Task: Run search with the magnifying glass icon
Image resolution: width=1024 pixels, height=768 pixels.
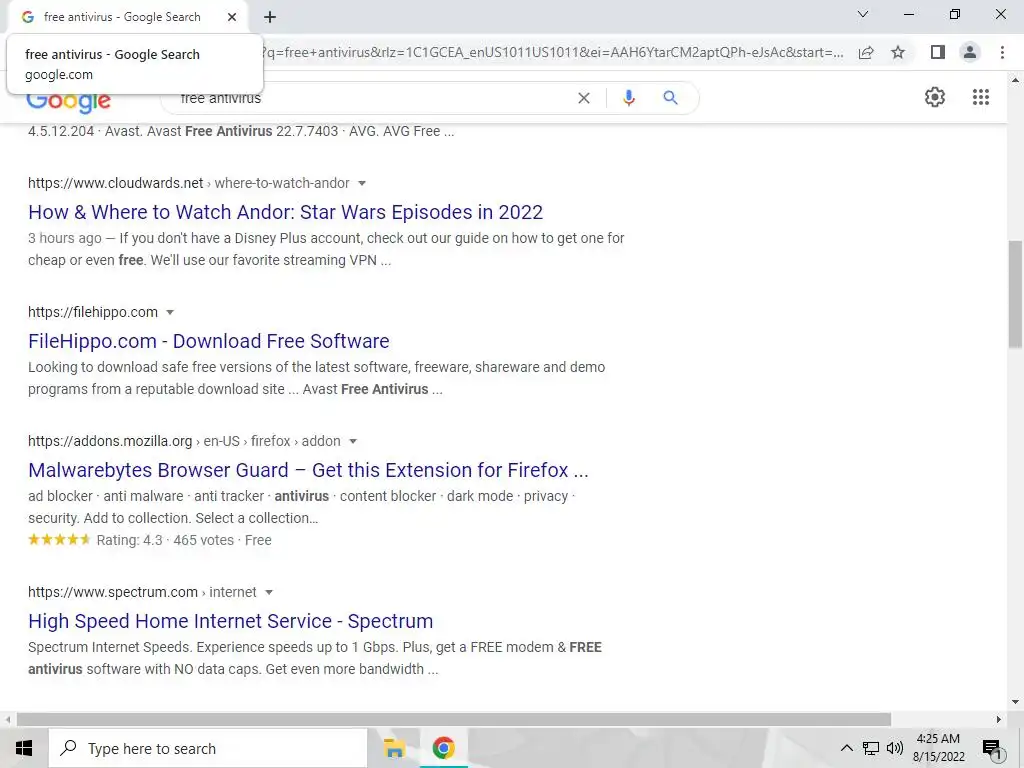Action: (x=670, y=98)
